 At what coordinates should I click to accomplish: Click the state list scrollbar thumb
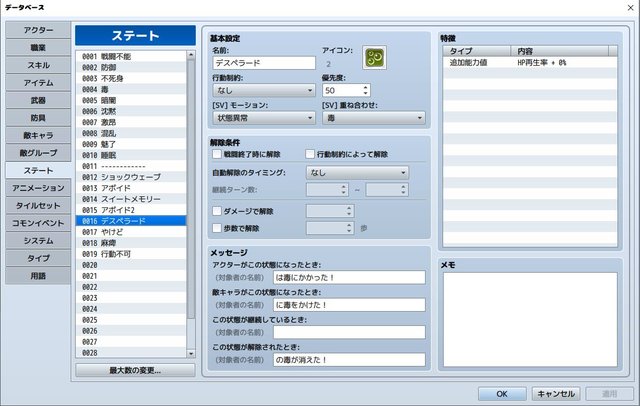tap(191, 189)
